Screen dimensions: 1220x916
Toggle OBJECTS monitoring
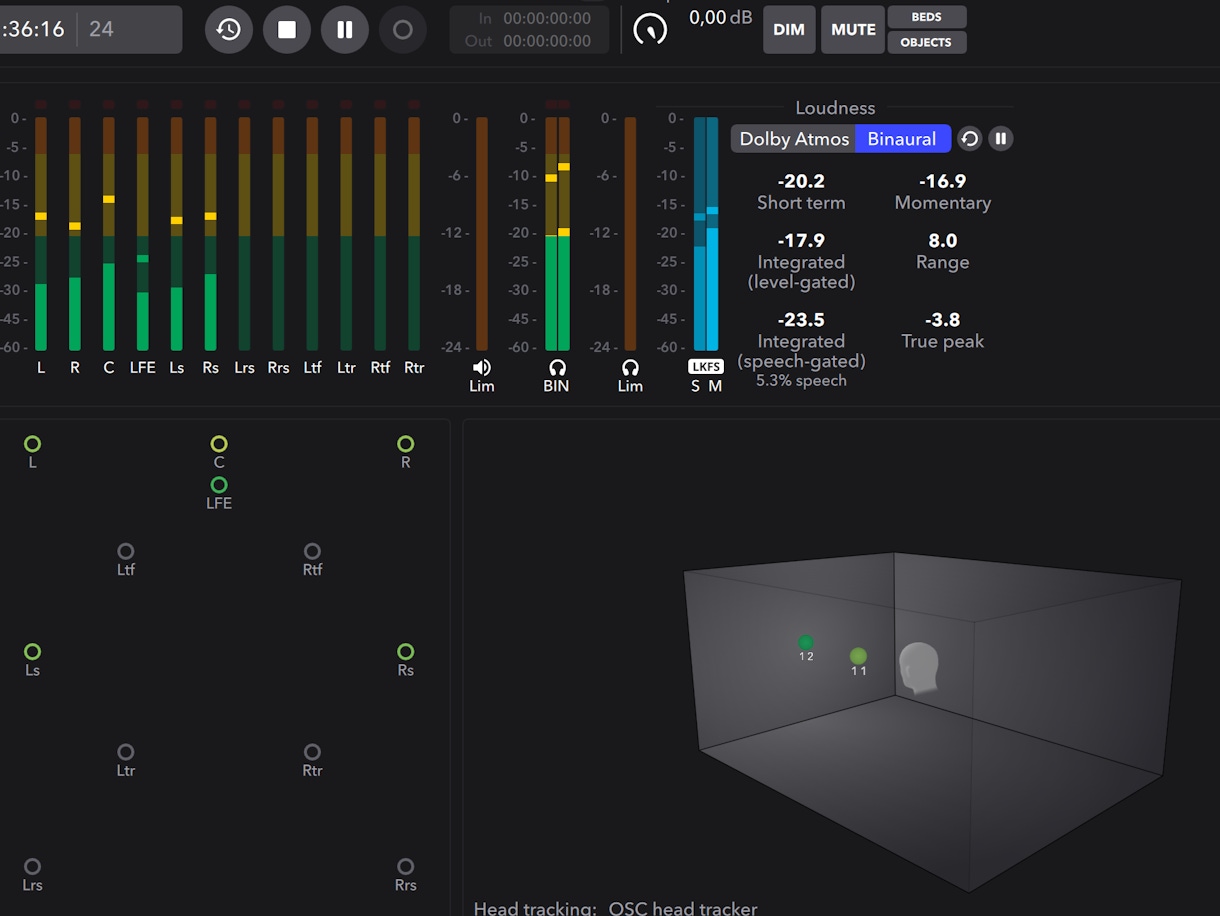pos(926,42)
